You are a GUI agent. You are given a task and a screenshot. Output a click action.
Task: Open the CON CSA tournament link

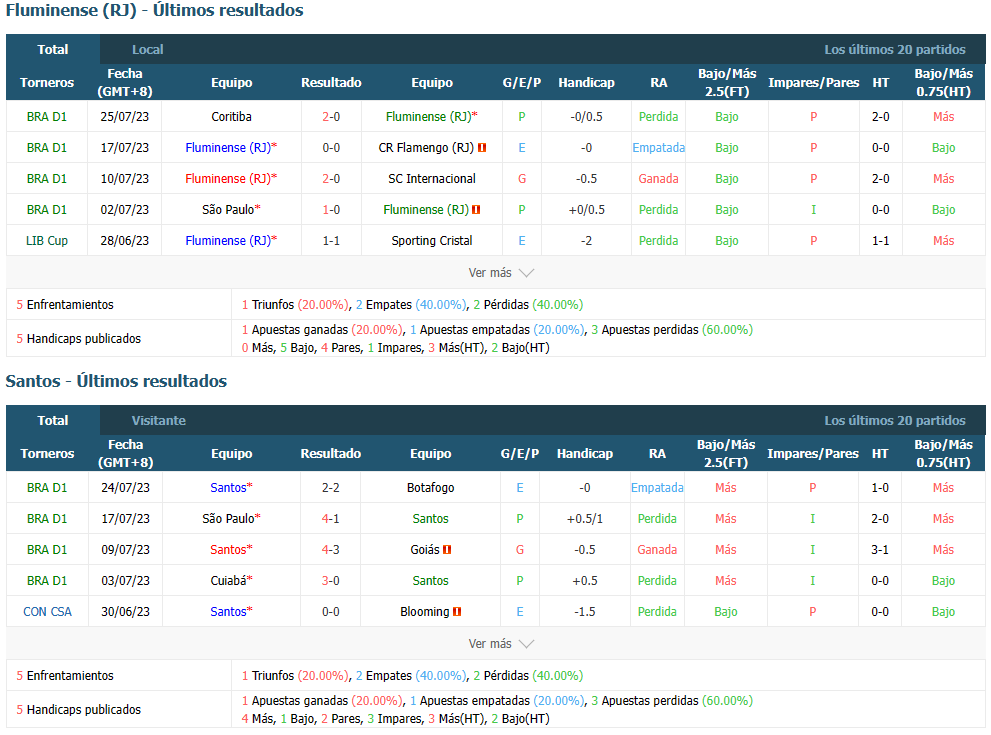point(47,611)
